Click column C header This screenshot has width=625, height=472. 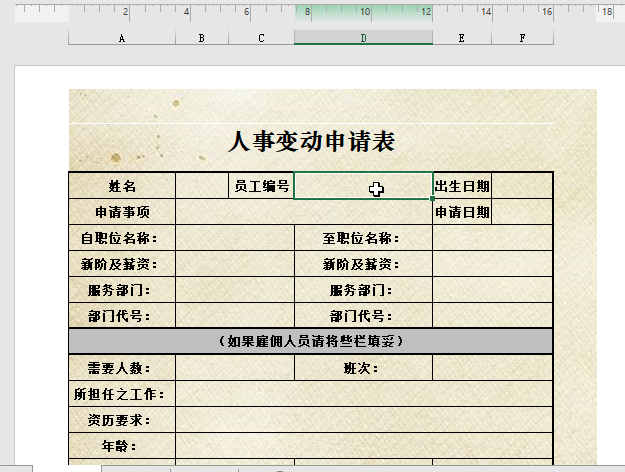pos(261,38)
